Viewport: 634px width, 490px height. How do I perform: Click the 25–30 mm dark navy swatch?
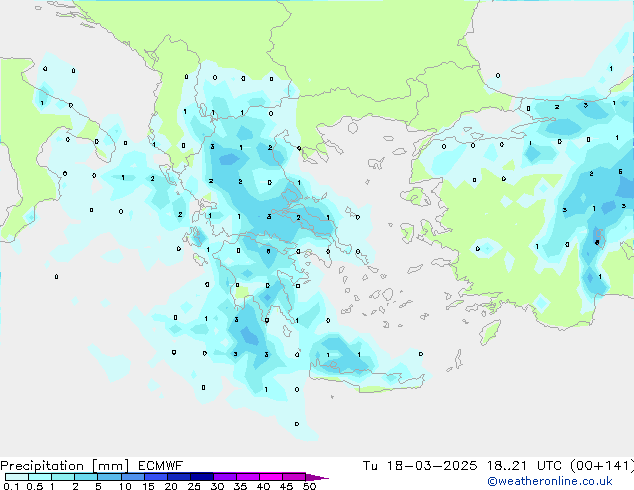click(202, 477)
